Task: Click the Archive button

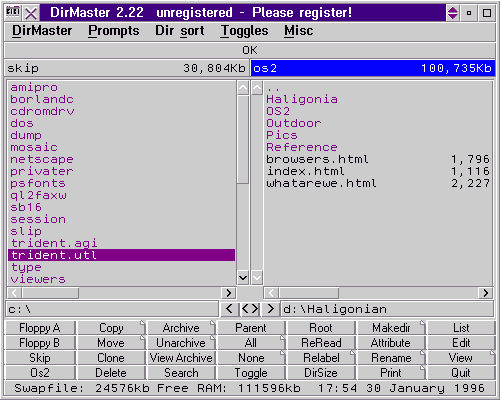Action: [x=181, y=328]
